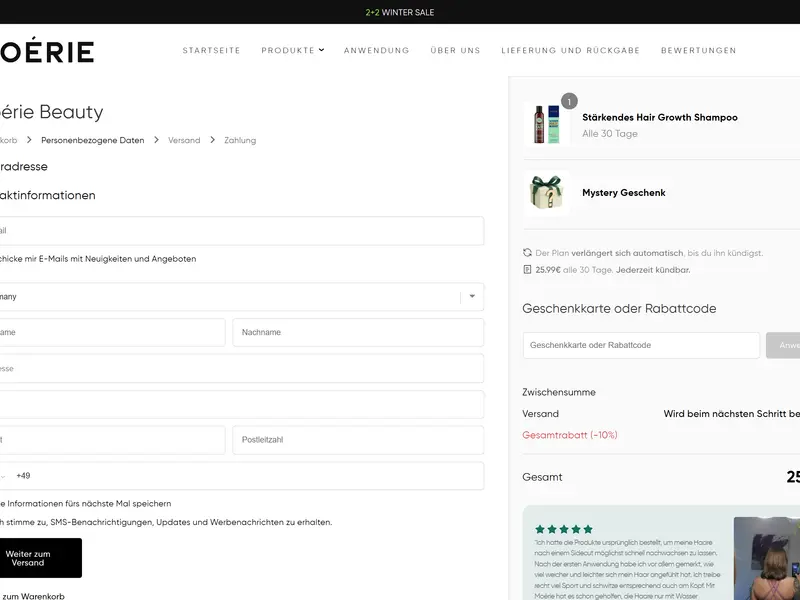Click the quantity badge on the shampoo thumbnail
Image resolution: width=800 pixels, height=600 pixels.
pyautogui.click(x=569, y=101)
